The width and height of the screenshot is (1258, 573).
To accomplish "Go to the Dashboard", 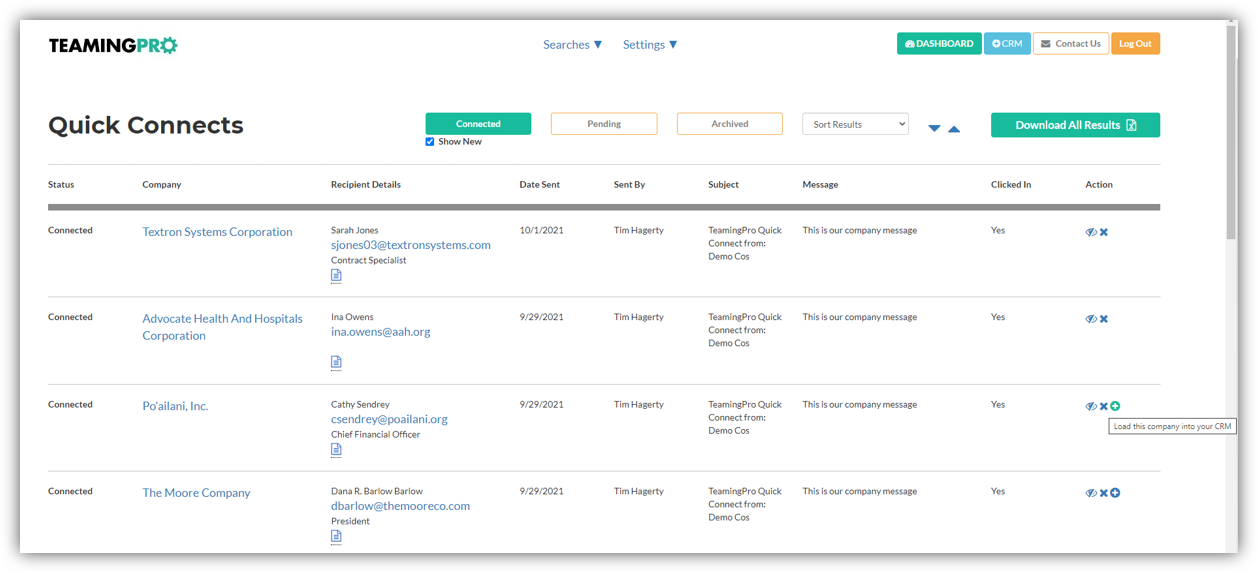I will click(939, 44).
